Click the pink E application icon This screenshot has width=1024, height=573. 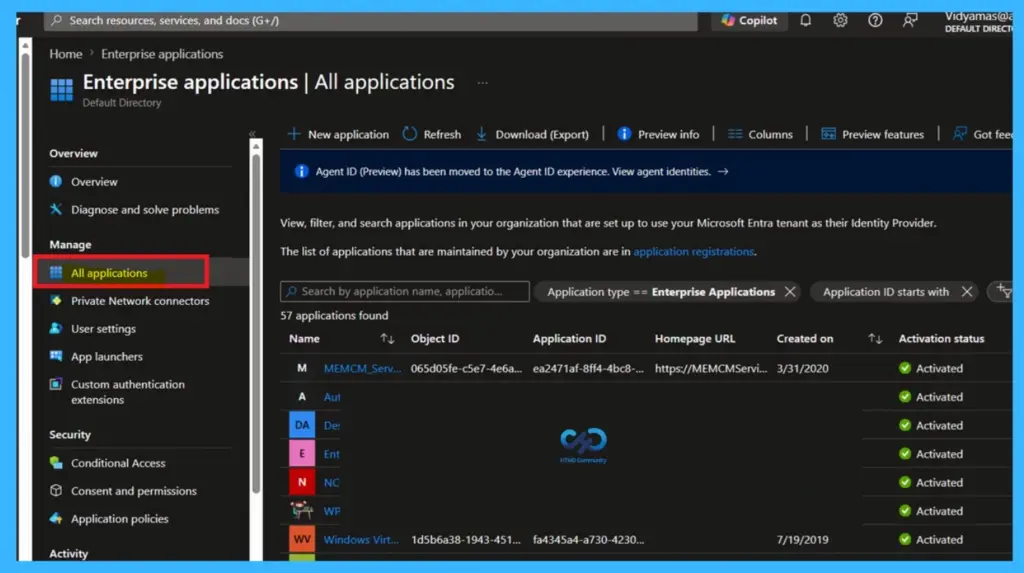302,453
